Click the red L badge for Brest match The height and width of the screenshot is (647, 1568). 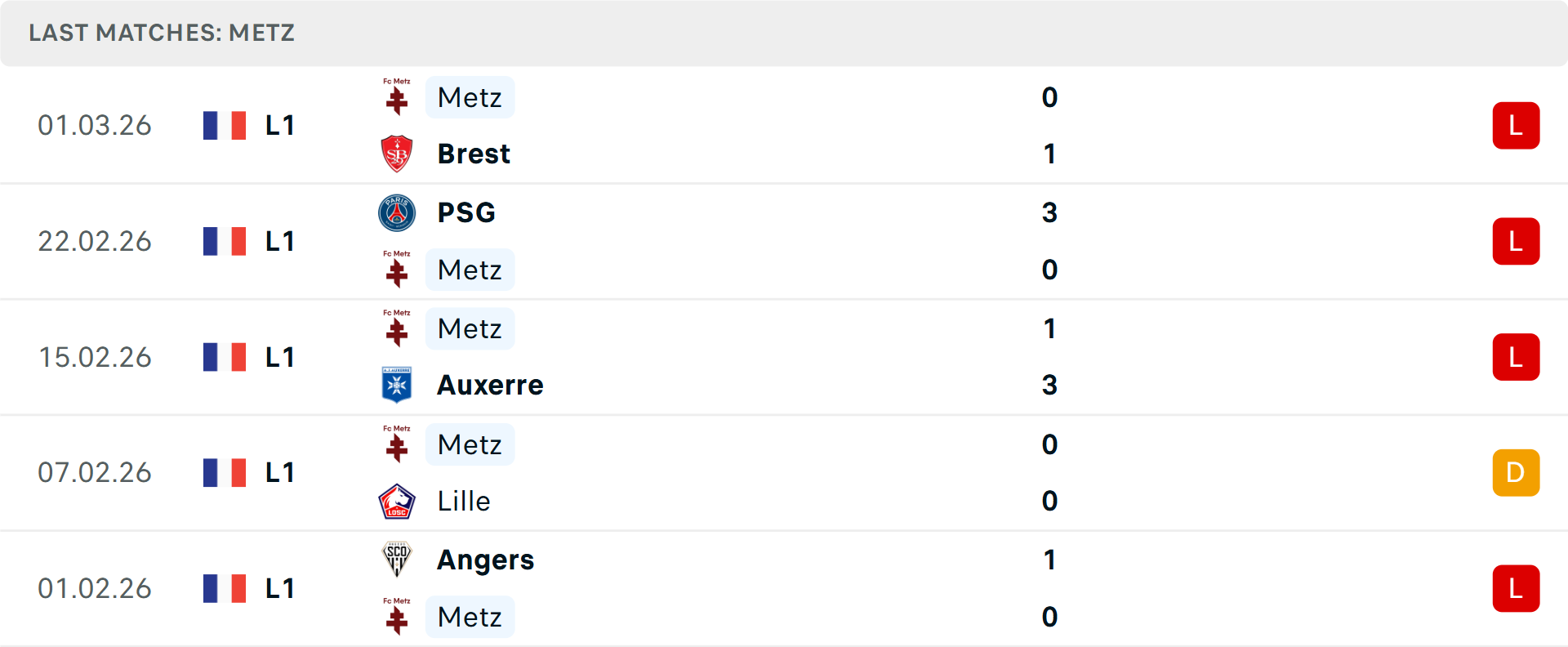1516,126
